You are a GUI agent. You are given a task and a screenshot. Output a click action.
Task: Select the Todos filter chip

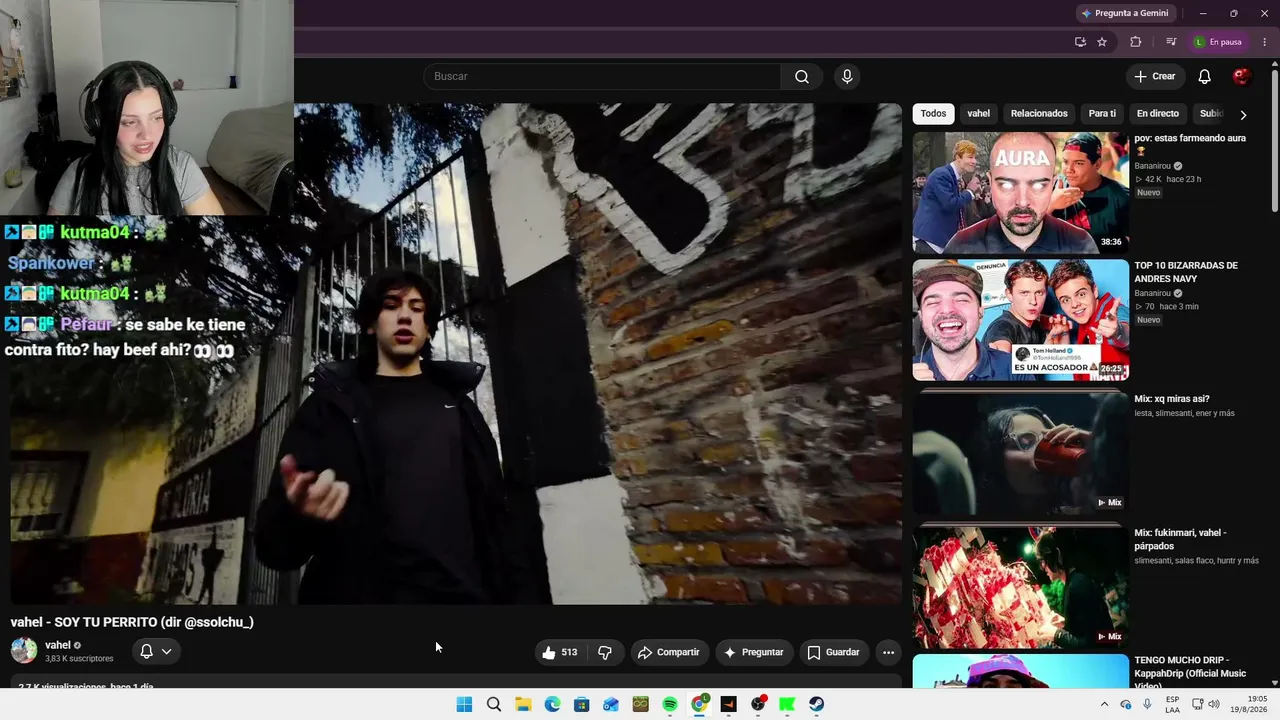pos(933,114)
